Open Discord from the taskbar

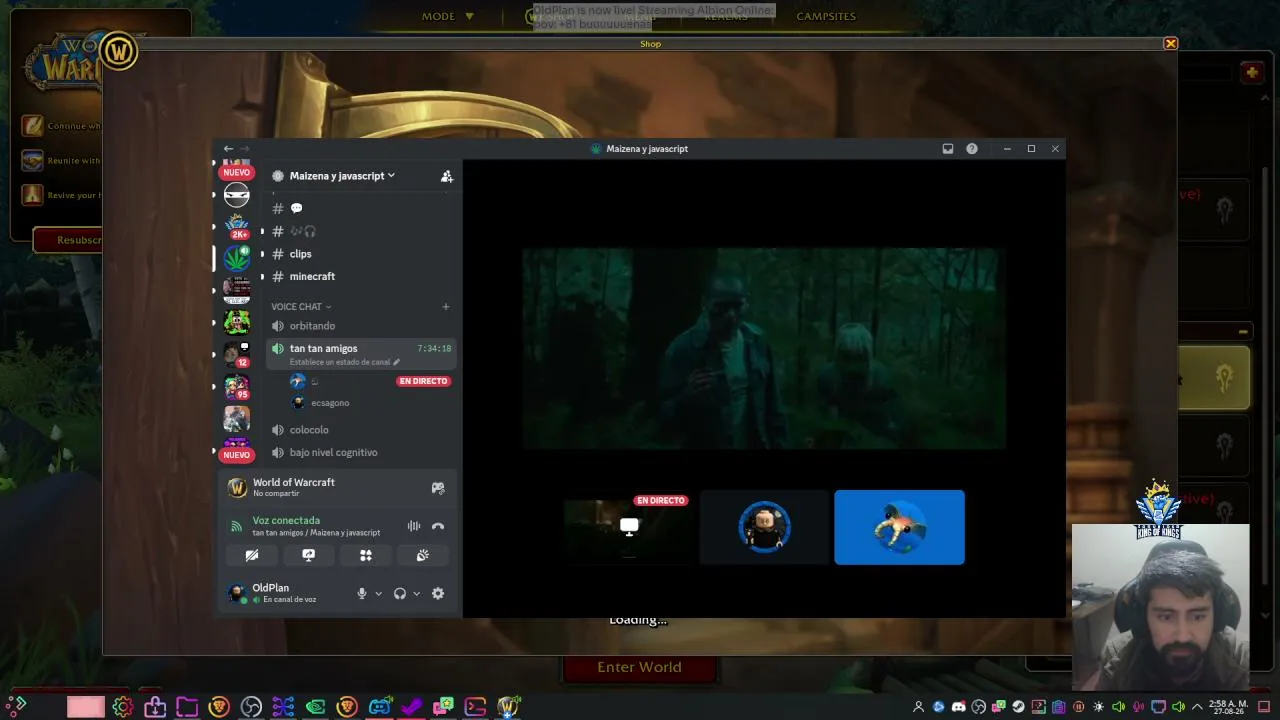point(379,708)
